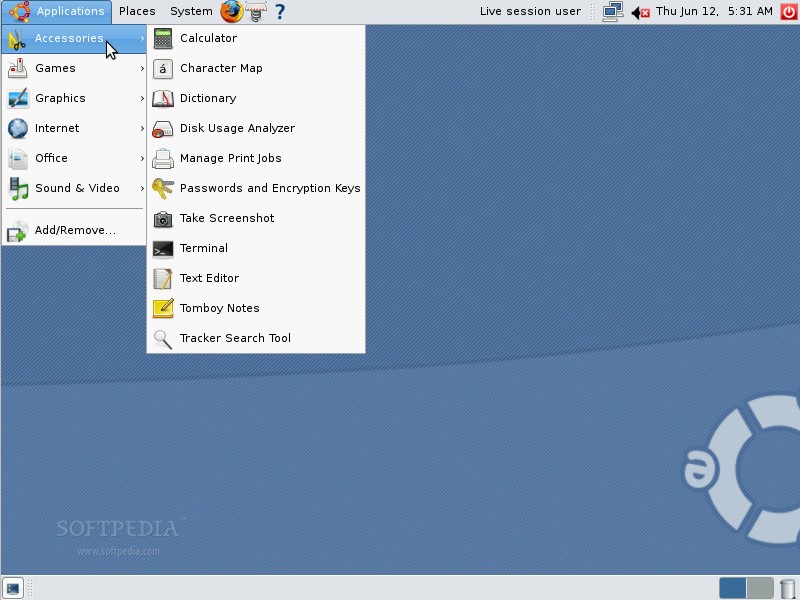Open the System menu
The width and height of the screenshot is (800, 600).
coord(190,12)
